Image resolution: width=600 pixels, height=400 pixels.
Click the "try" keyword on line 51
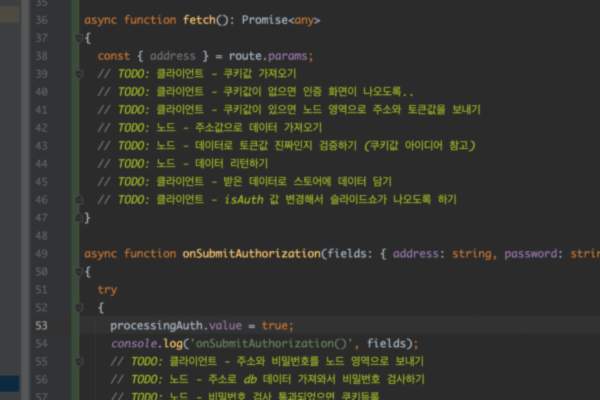[107, 290]
